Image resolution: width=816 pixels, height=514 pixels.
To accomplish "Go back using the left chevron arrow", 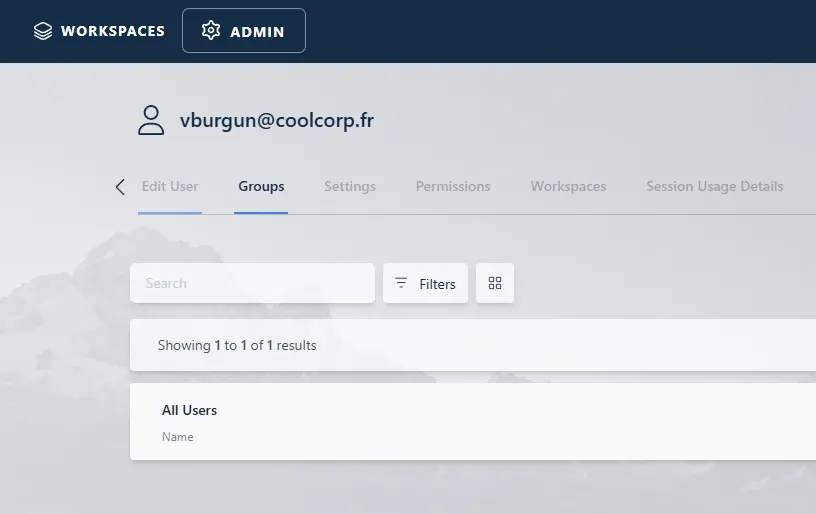I will (x=120, y=187).
